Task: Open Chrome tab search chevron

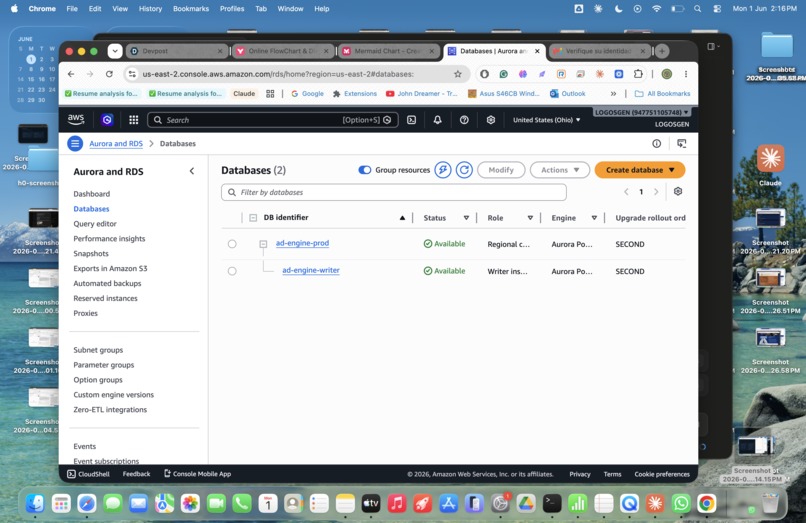Action: point(115,51)
